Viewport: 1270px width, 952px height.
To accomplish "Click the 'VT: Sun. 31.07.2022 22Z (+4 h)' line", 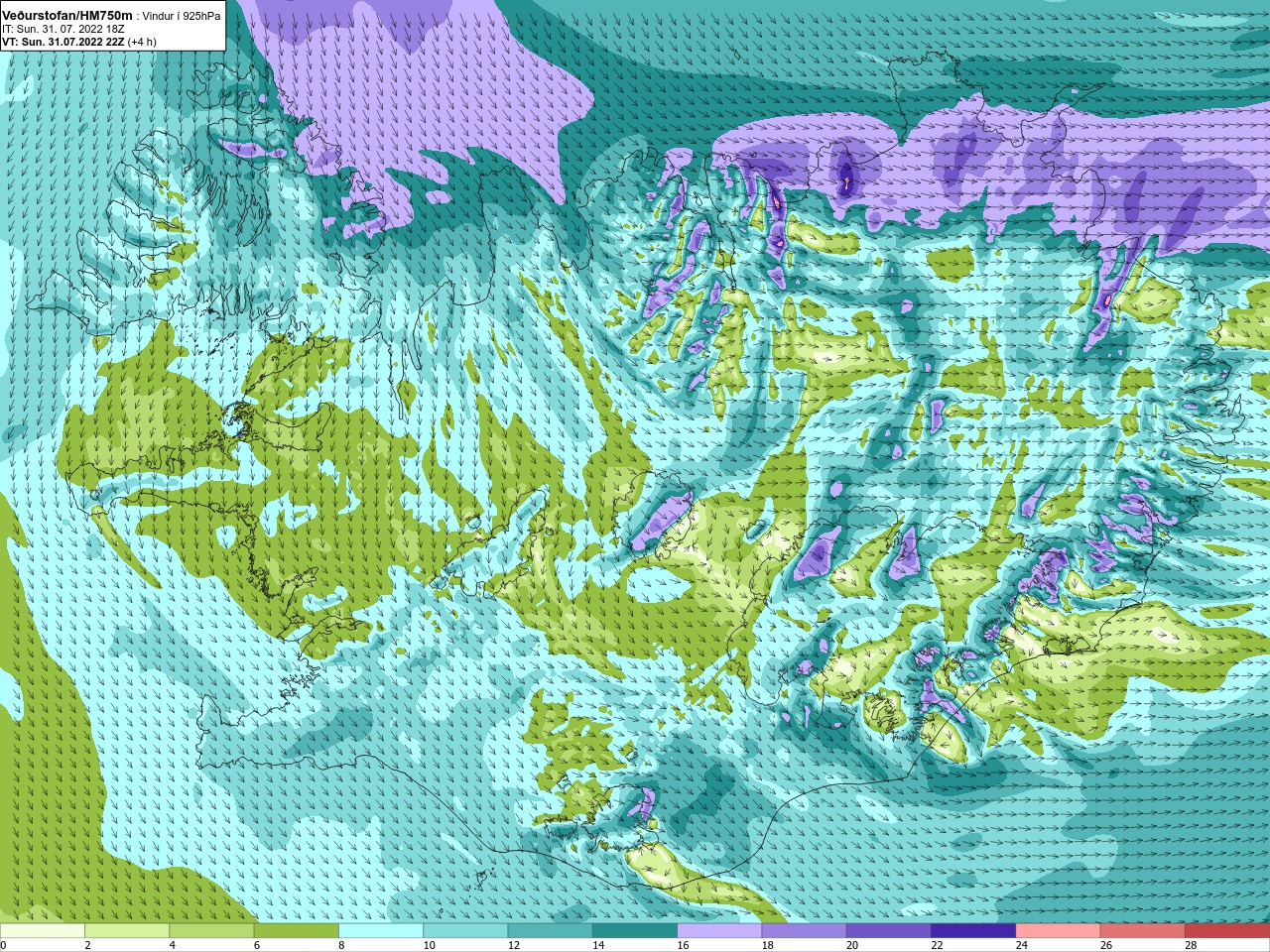I will (x=78, y=42).
